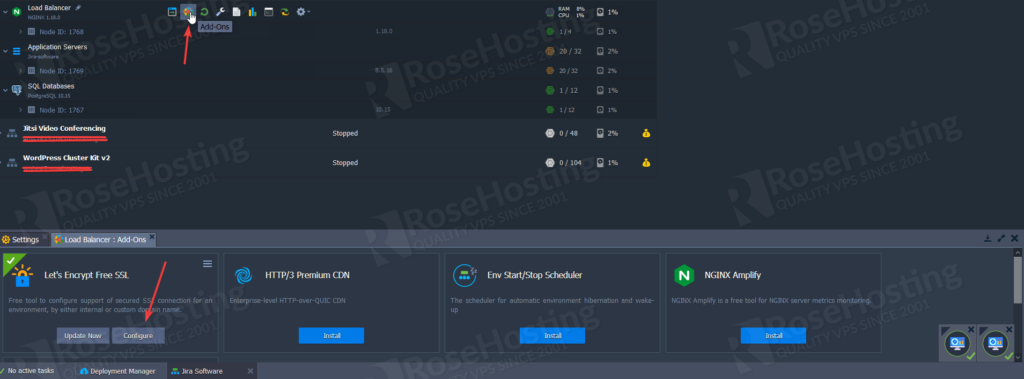
Task: Click the green NGINX Load Balancer icon
Action: [x=16, y=12]
